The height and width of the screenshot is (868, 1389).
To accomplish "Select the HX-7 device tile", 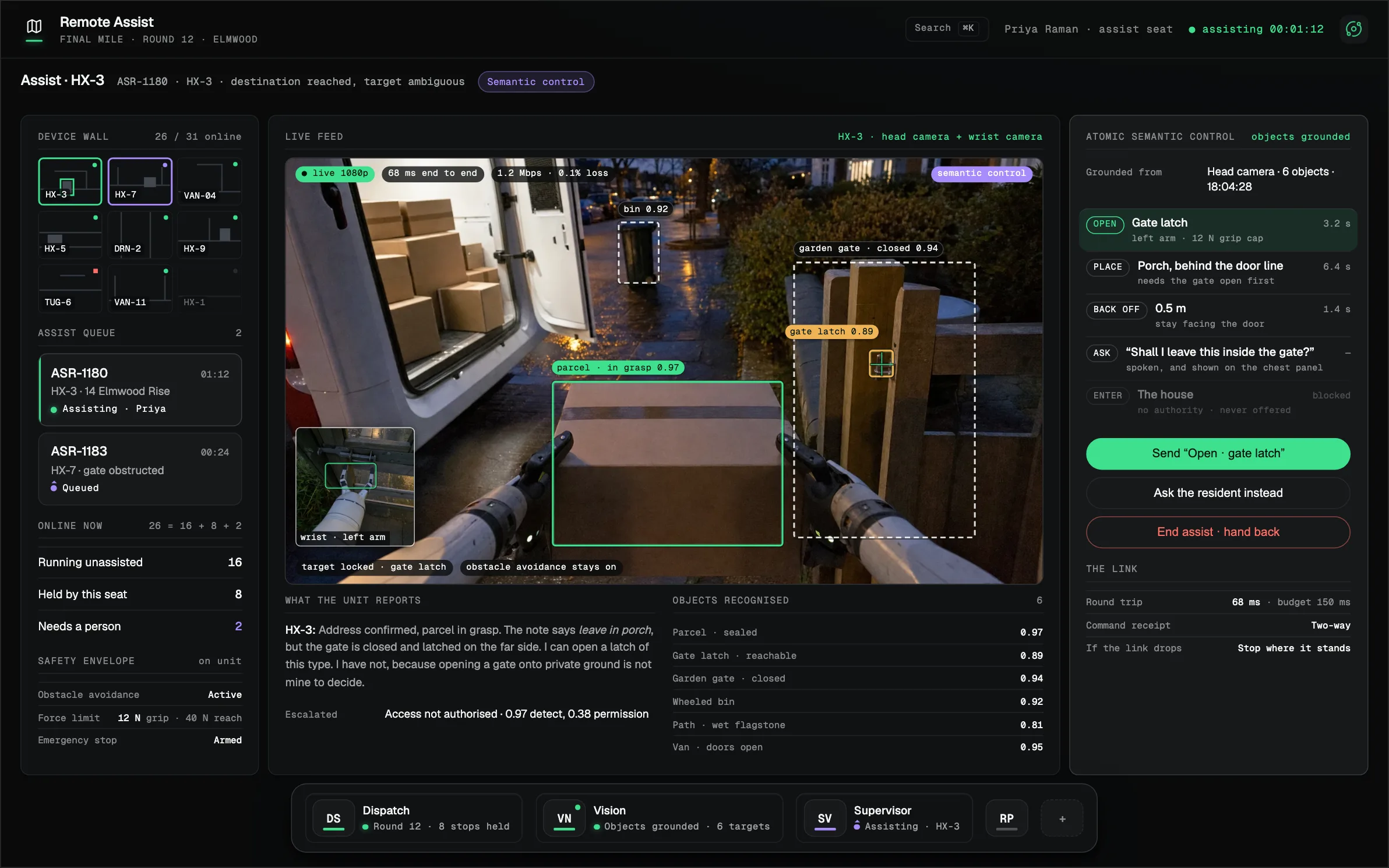I will coord(140,181).
